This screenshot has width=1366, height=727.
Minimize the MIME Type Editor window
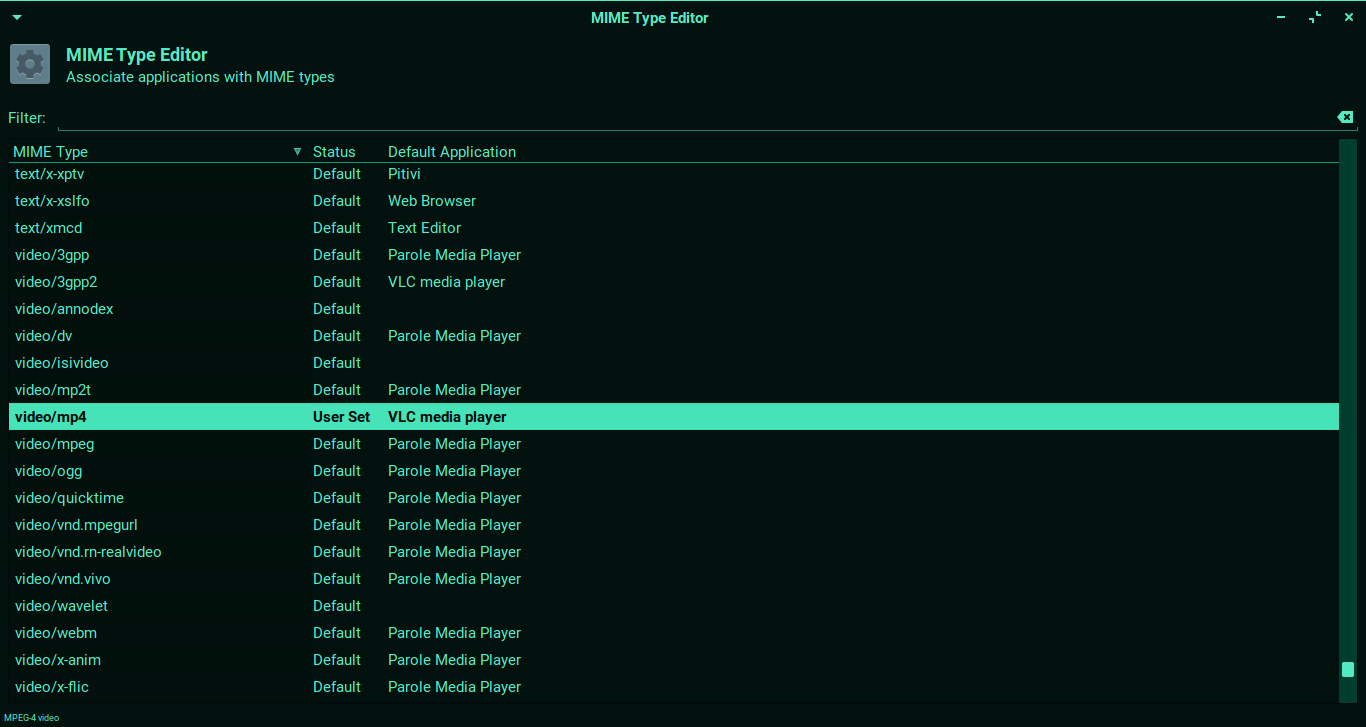click(x=1281, y=18)
